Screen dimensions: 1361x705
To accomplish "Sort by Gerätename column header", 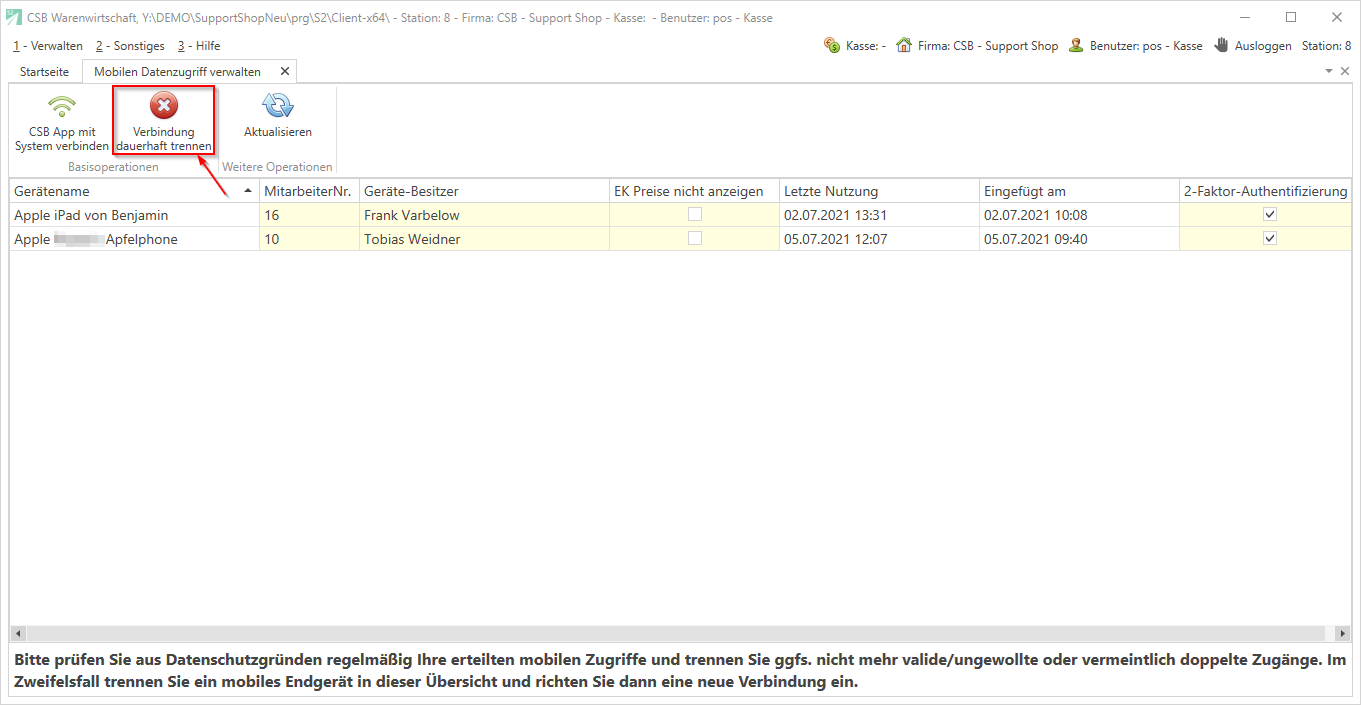I will click(134, 191).
